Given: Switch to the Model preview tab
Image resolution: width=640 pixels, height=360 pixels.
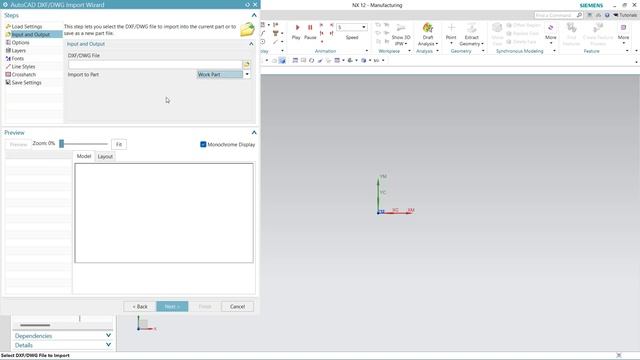Looking at the screenshot, I should click(84, 156).
